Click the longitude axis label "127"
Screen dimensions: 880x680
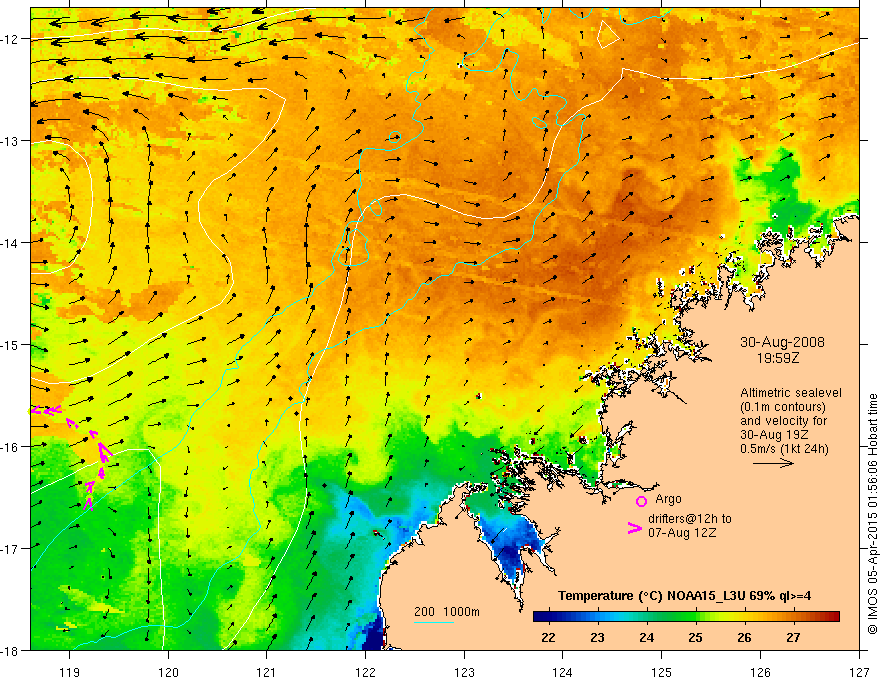(859, 672)
